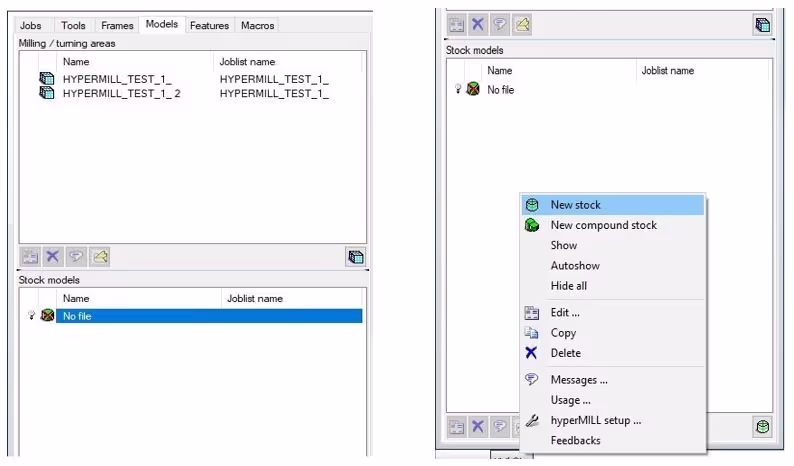Click Name column header in right Stock models
The height and width of the screenshot is (466, 794).
pos(499,70)
